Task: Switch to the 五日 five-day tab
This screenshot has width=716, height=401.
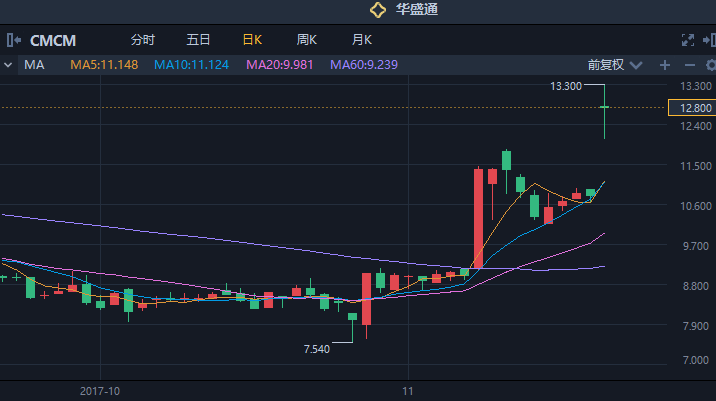Action: (x=198, y=40)
